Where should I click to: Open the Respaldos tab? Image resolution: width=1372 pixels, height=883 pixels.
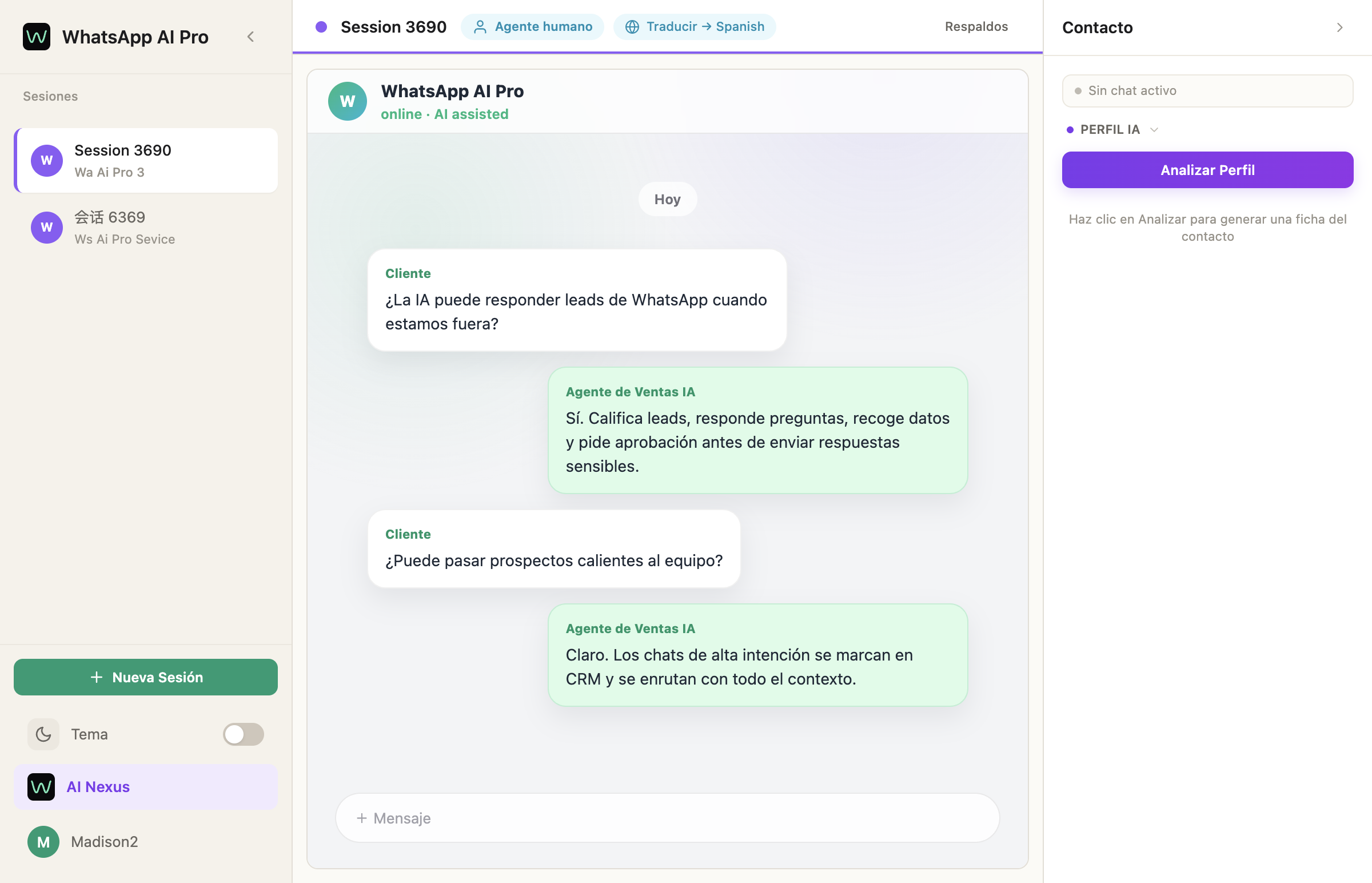976,26
